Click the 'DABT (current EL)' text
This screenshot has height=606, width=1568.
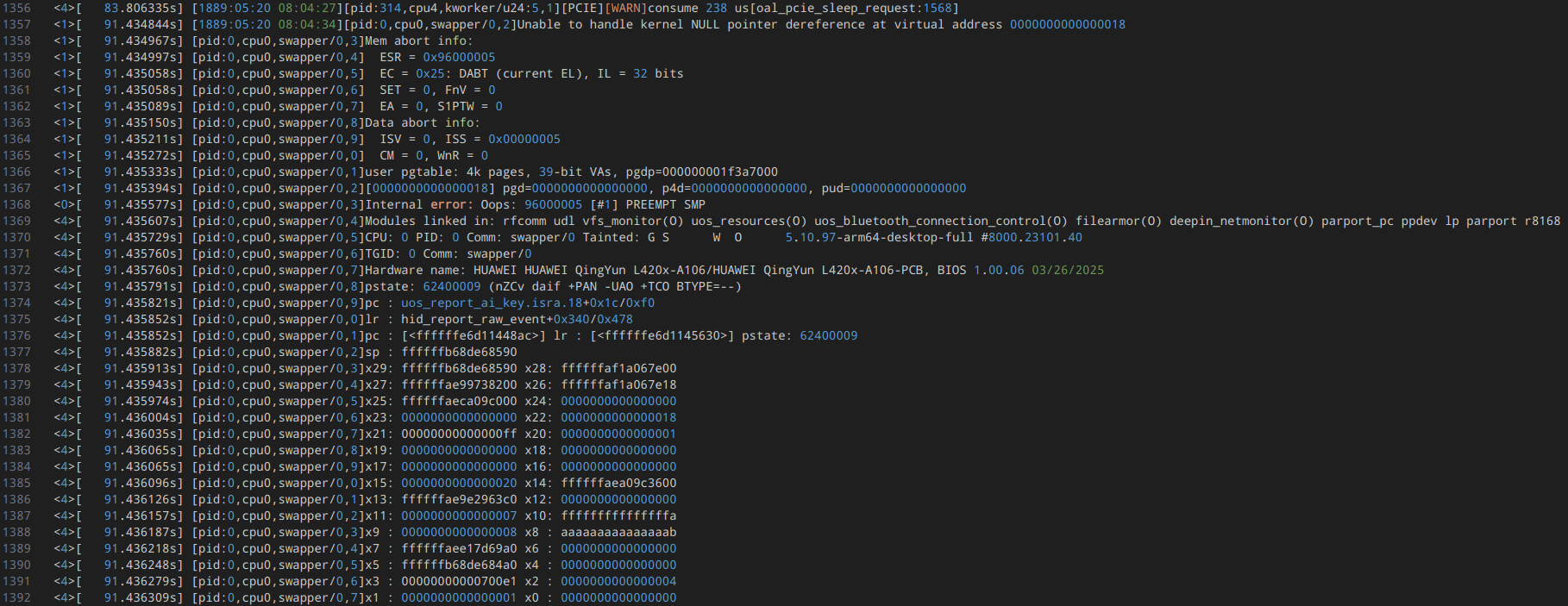coord(520,73)
